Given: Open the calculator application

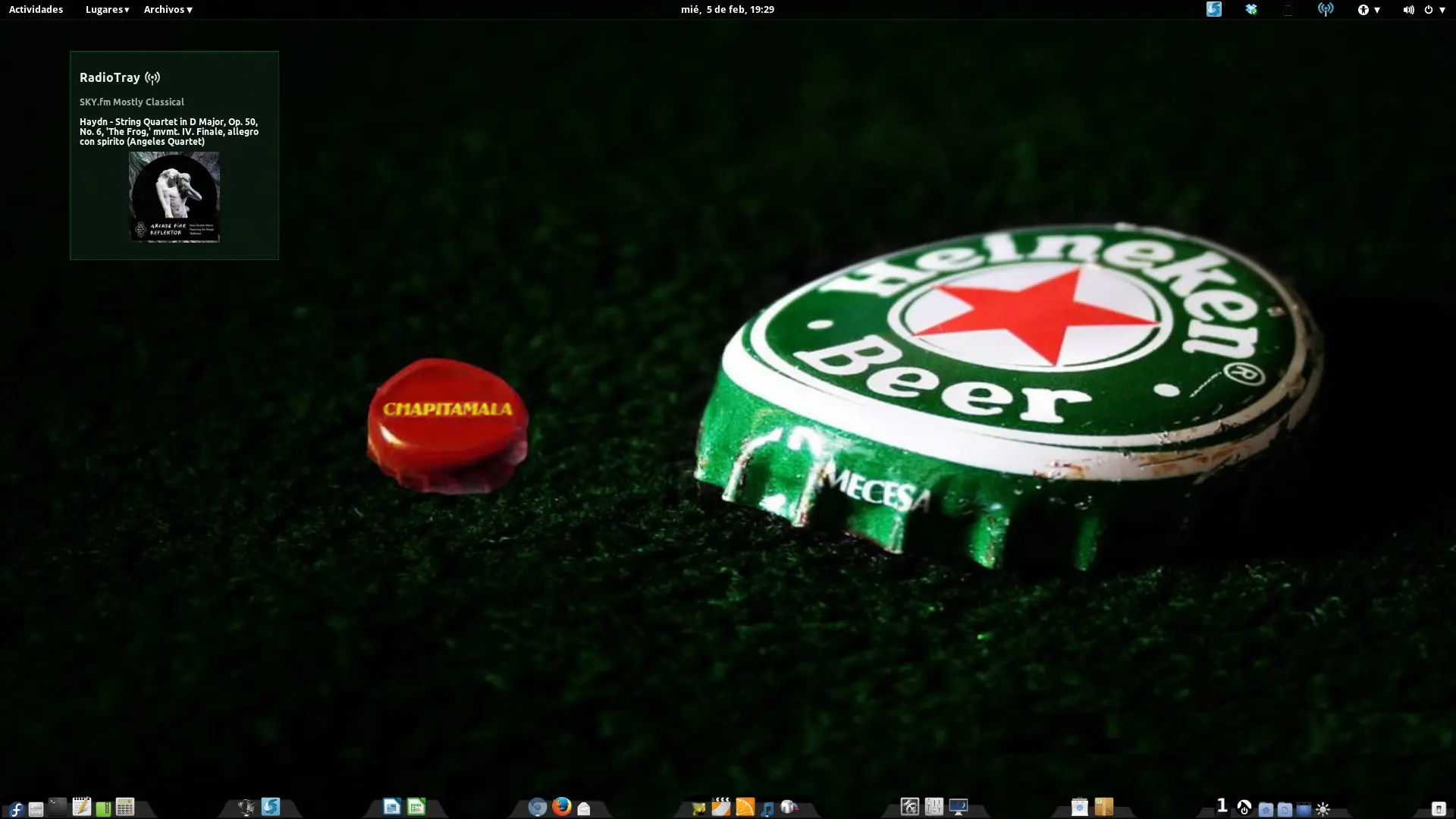Looking at the screenshot, I should (124, 807).
